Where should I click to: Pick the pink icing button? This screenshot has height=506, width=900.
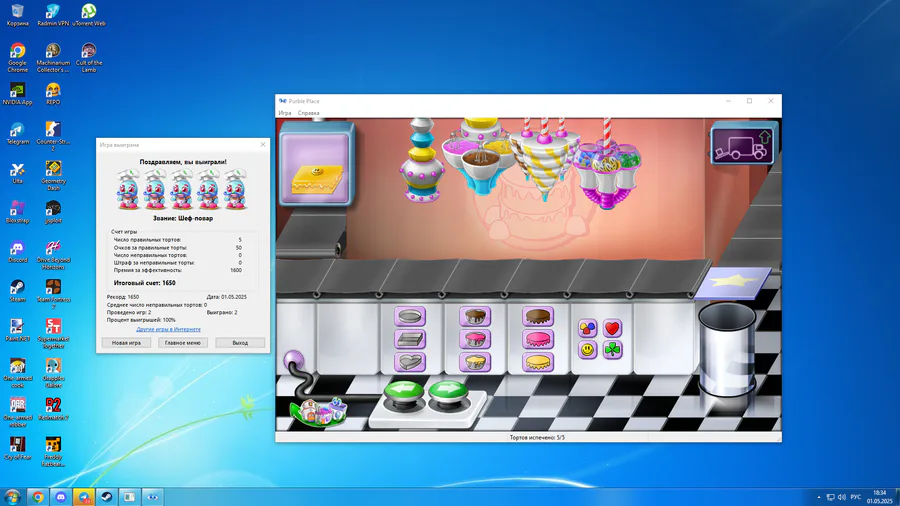(x=538, y=339)
